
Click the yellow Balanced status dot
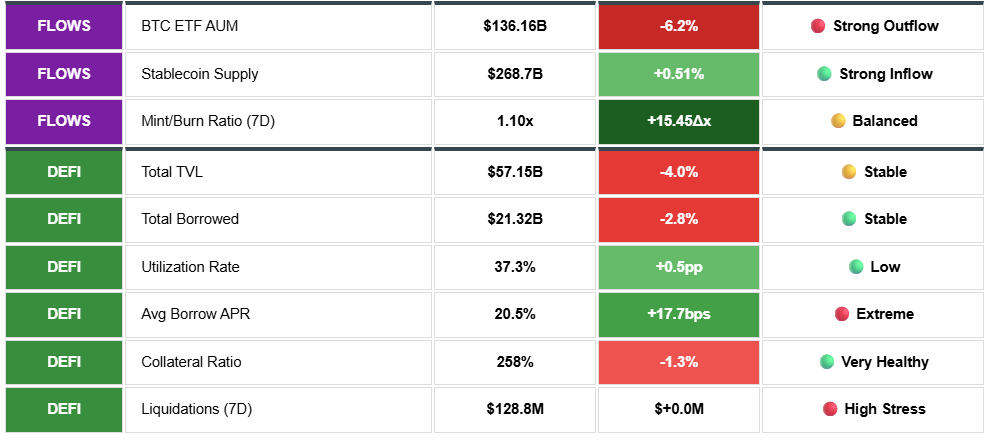tap(838, 121)
